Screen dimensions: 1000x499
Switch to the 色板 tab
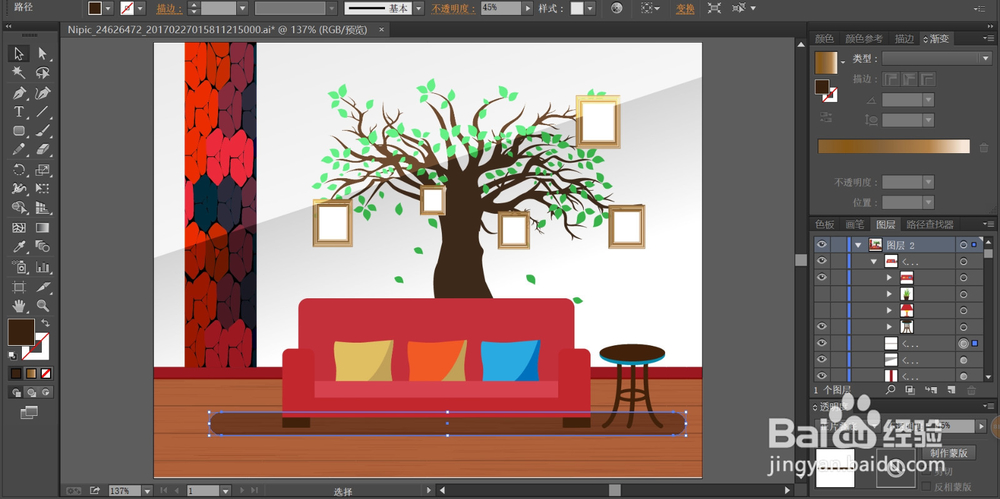click(x=825, y=225)
